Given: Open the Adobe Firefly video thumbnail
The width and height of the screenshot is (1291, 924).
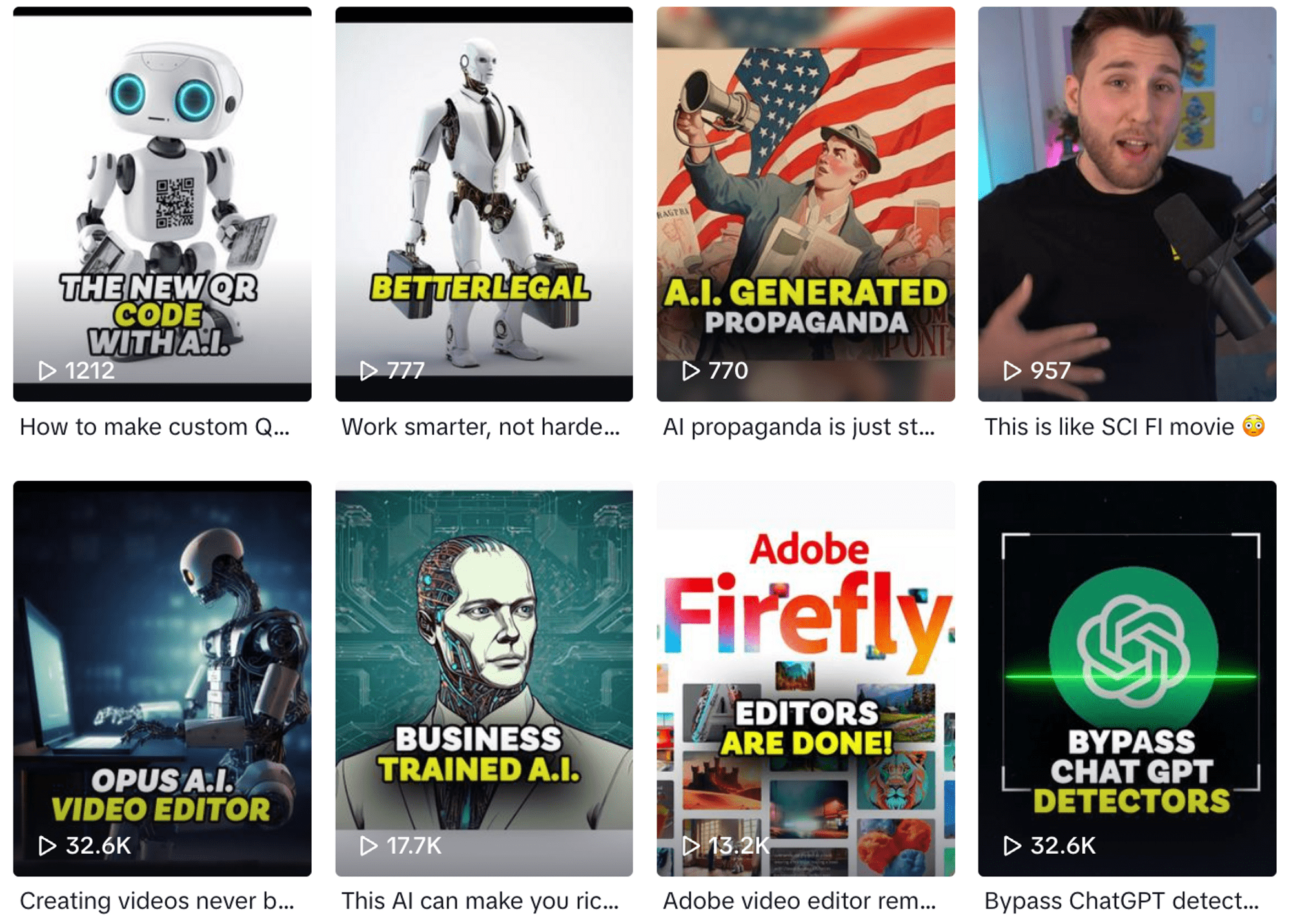Looking at the screenshot, I should point(806,678).
